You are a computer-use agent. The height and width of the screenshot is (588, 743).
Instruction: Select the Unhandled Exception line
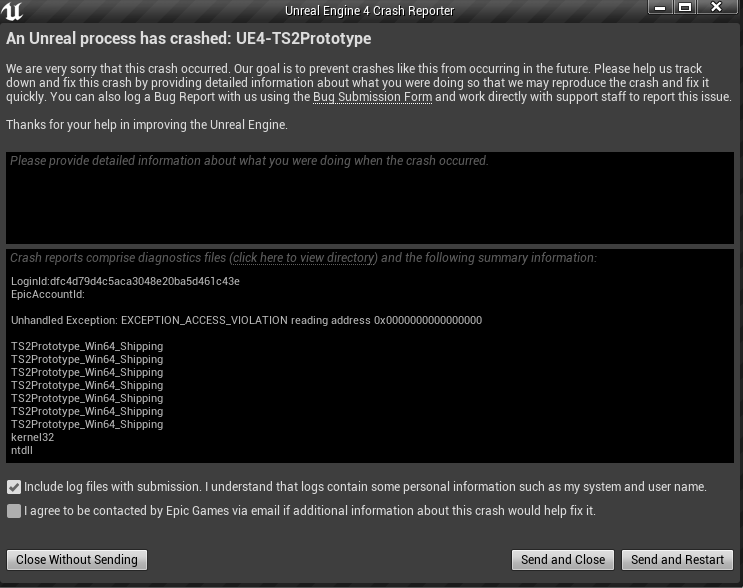(246, 320)
